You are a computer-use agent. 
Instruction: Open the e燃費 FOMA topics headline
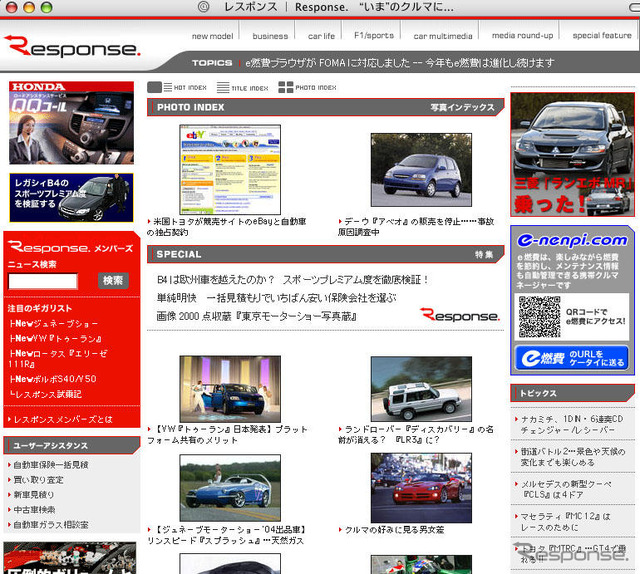coord(400,63)
